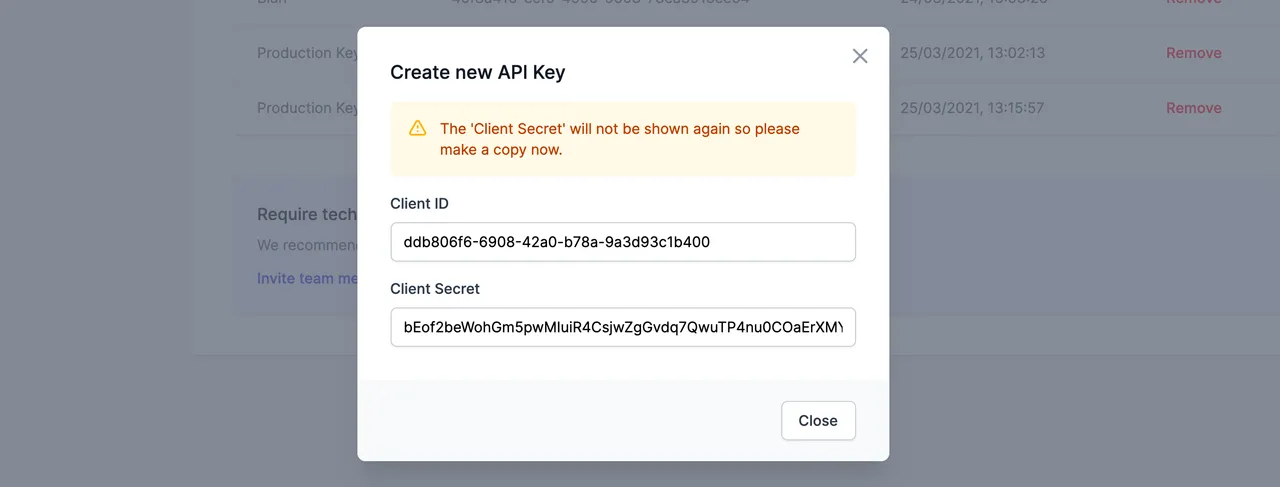The width and height of the screenshot is (1280, 487).
Task: Click the timestamp 25/03/2021, 13:15:57
Action: point(972,108)
